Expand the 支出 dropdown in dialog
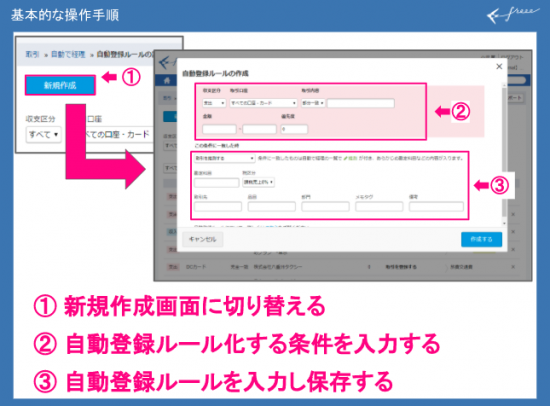 [214, 103]
